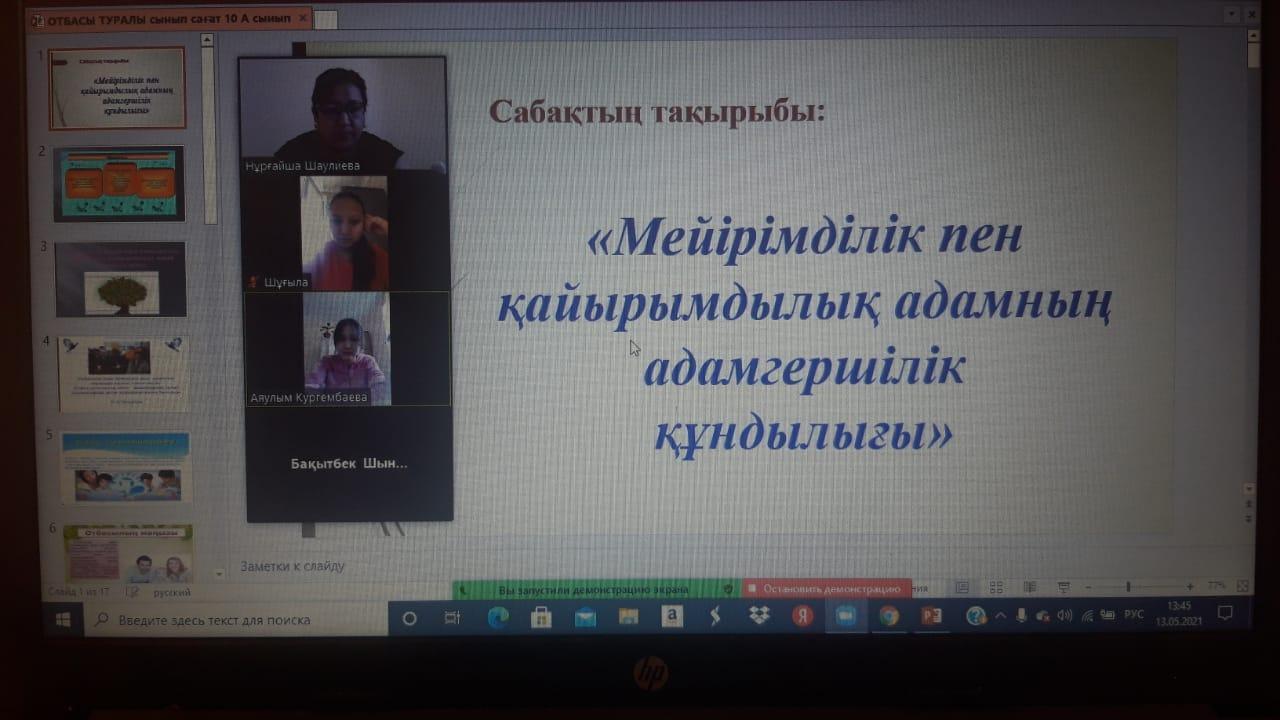This screenshot has height=720, width=1280.
Task: Click the 77% zoom level
Action: (x=1217, y=587)
